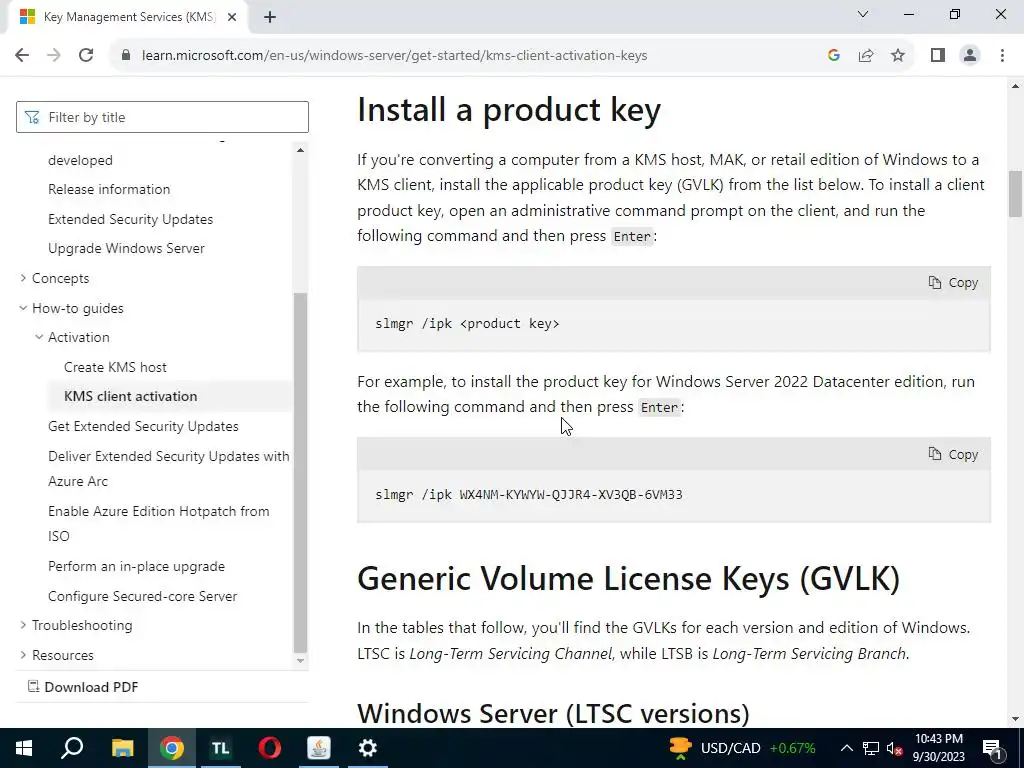Bookmark this page with the star icon
1024x768 pixels.
(898, 56)
